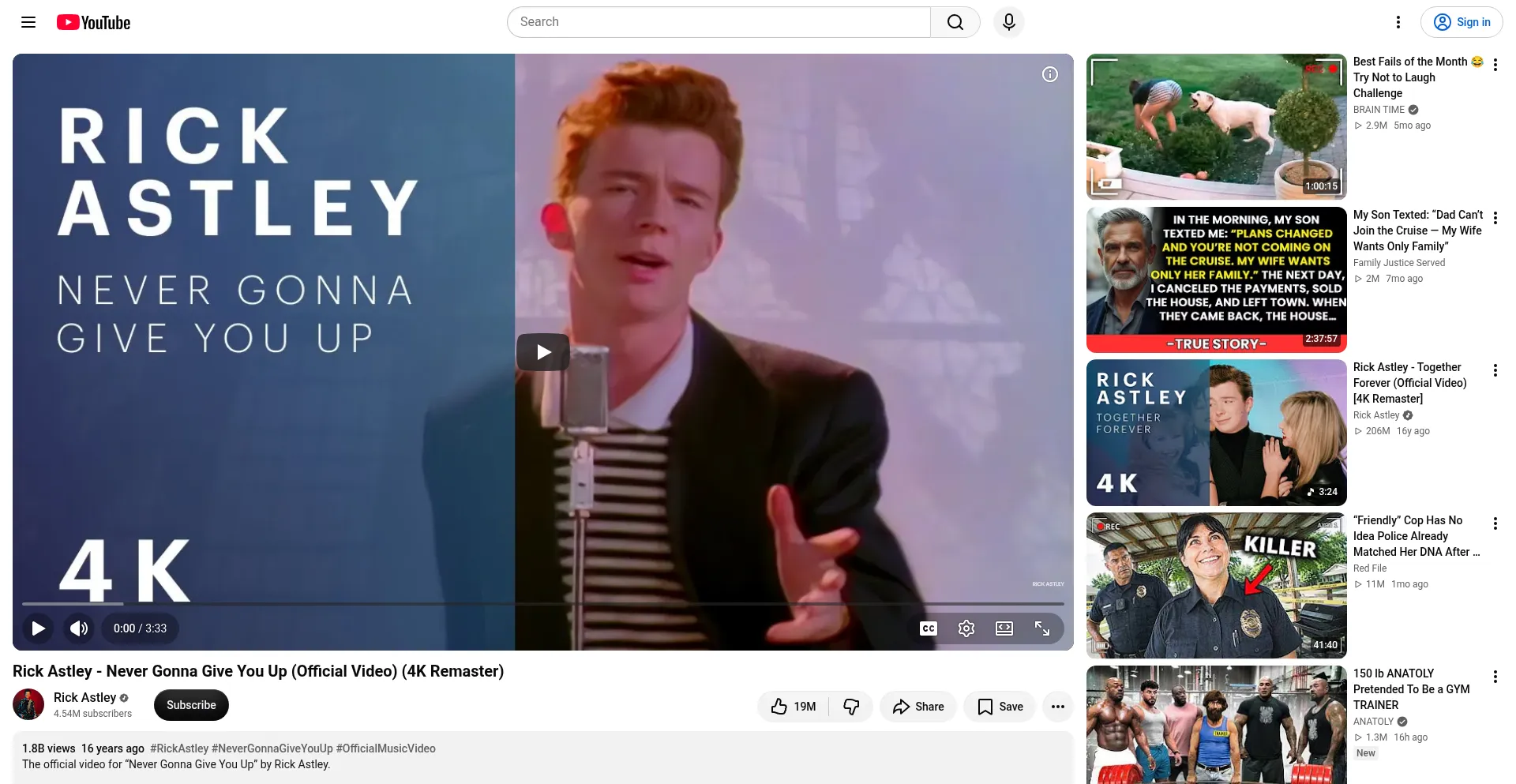Click the Sign in button
The image size is (1516, 784).
point(1462,22)
